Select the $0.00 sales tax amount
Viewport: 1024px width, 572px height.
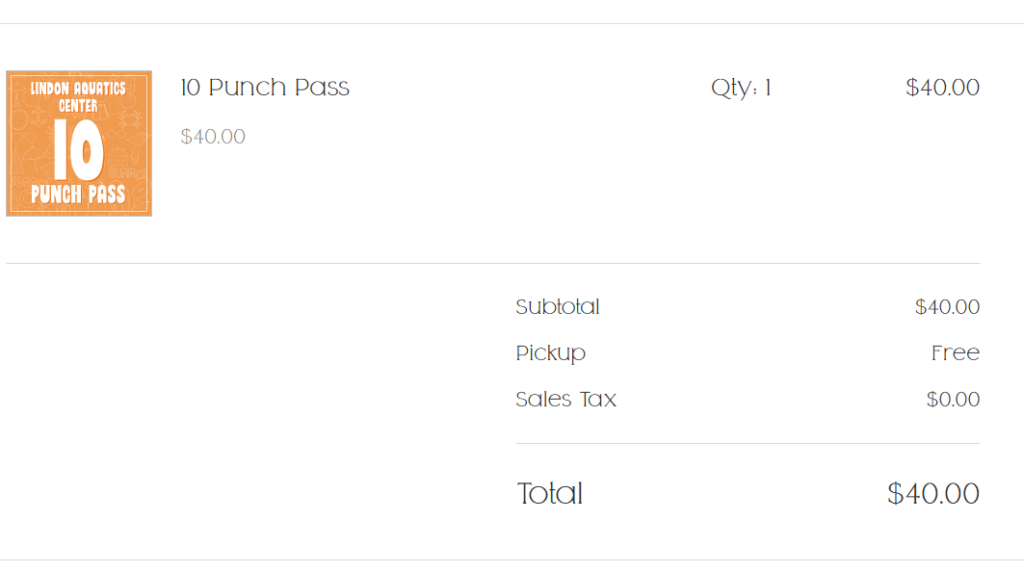953,399
